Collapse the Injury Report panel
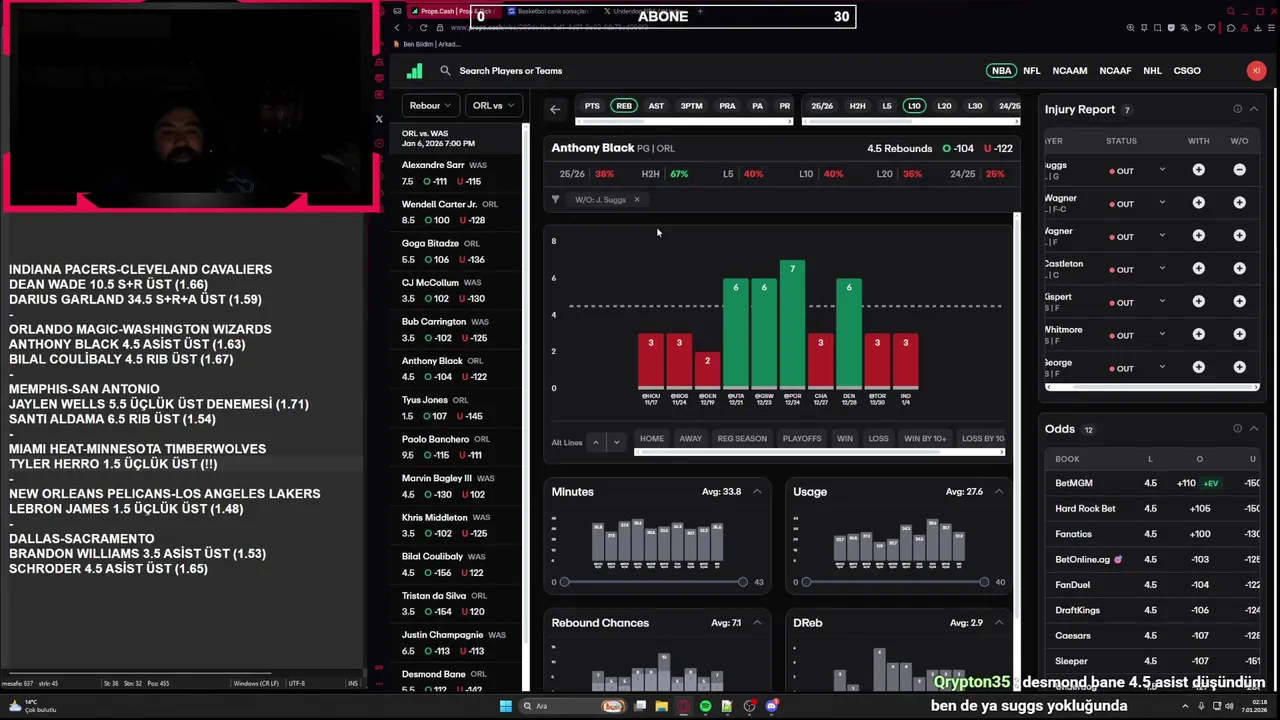Image resolution: width=1280 pixels, height=720 pixels. point(1254,109)
